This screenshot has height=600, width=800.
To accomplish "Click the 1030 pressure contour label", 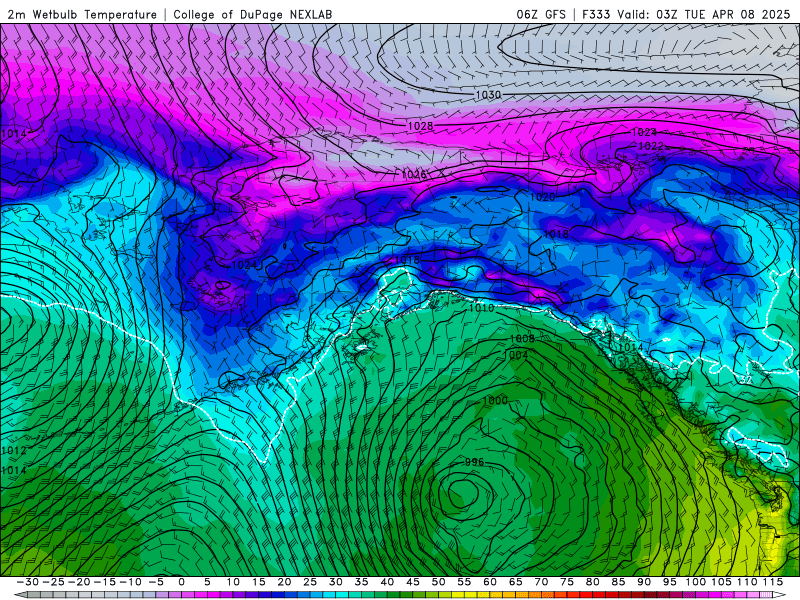I will (488, 95).
